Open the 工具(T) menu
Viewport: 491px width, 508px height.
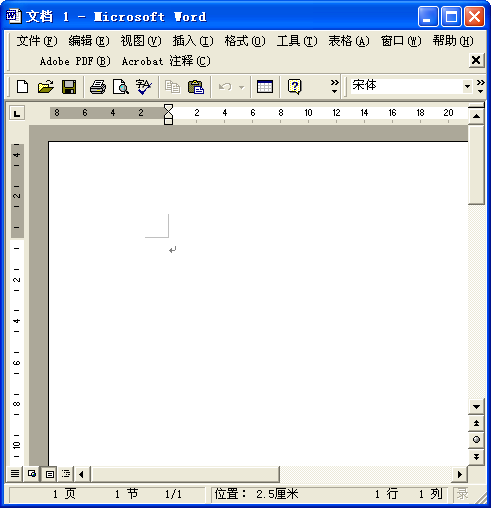[297, 41]
